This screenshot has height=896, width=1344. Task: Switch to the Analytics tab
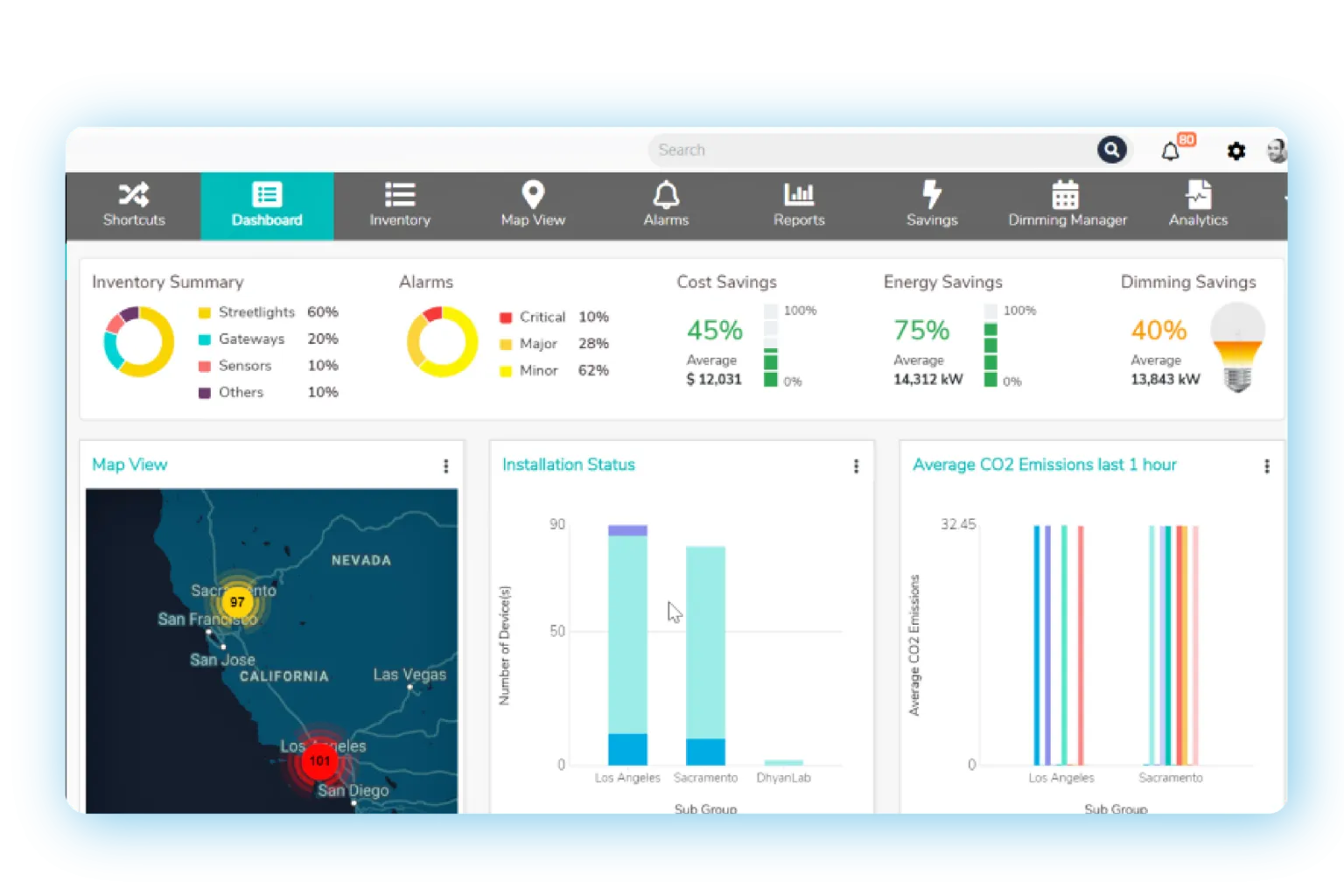point(1199,206)
